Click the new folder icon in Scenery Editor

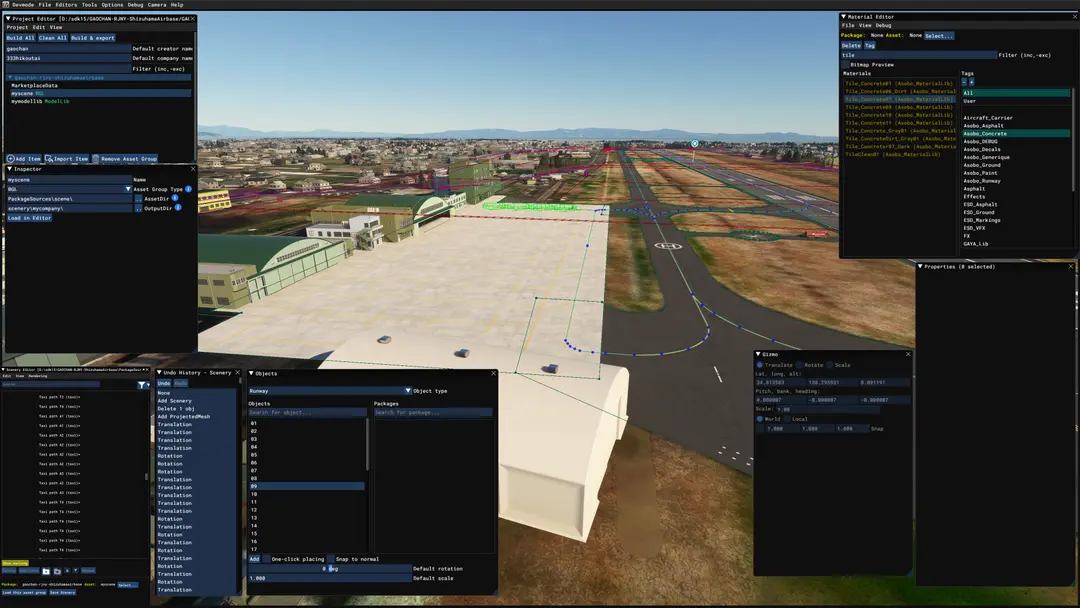(x=46, y=571)
